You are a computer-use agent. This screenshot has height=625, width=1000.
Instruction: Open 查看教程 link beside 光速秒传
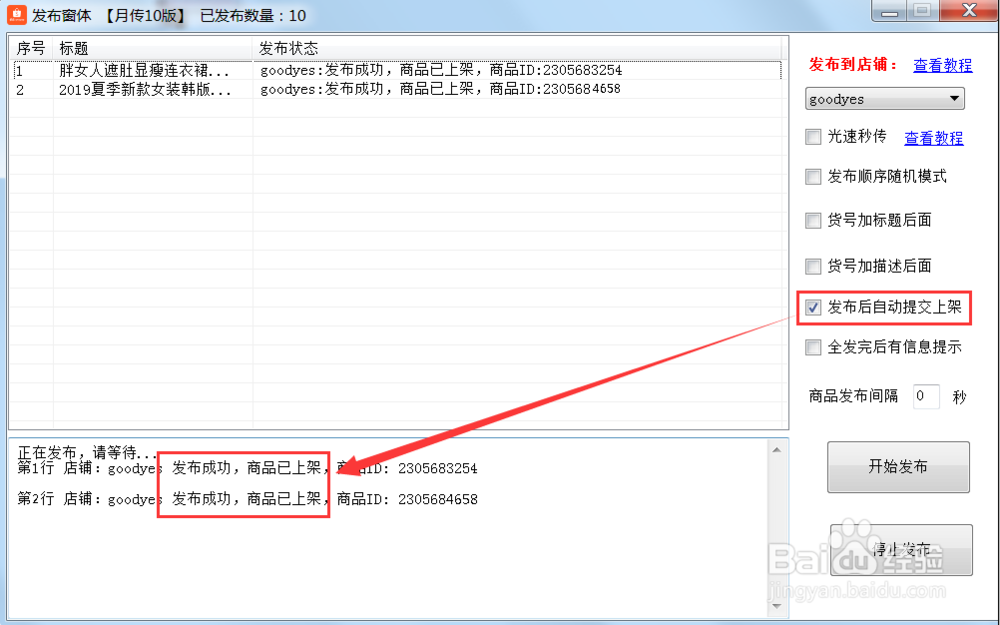[x=933, y=138]
